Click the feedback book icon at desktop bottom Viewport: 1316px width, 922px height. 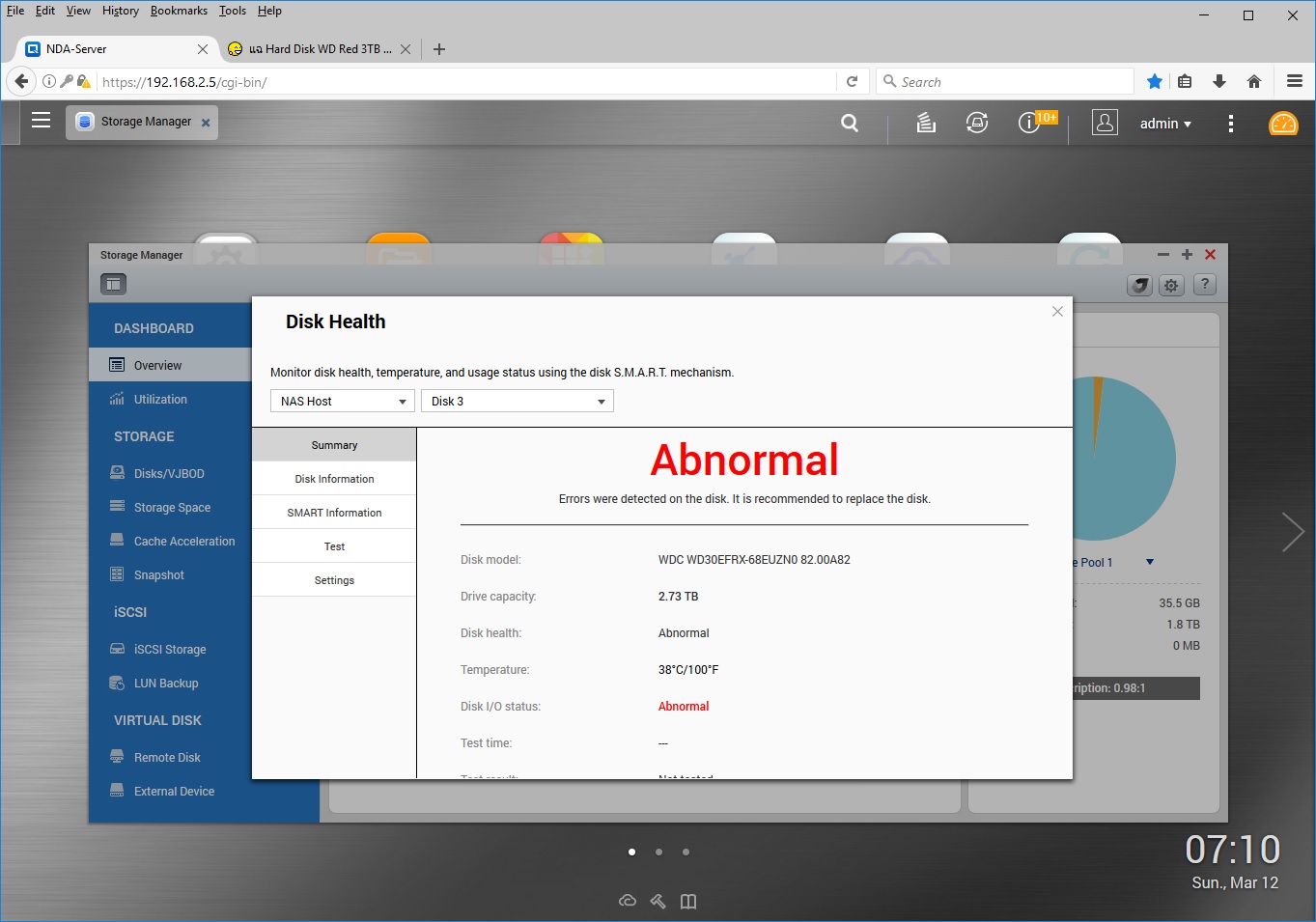pyautogui.click(x=688, y=901)
